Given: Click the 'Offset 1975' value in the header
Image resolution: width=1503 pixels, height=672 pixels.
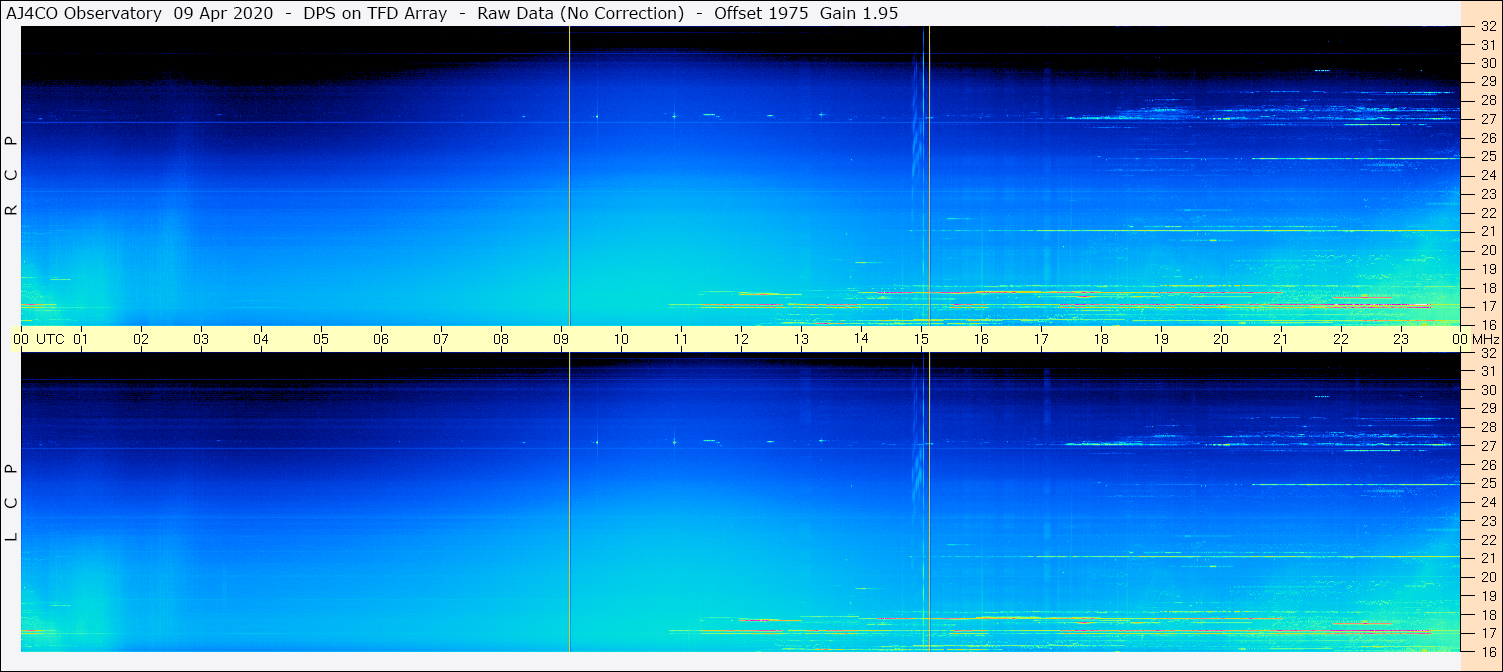Looking at the screenshot, I should click(x=760, y=13).
